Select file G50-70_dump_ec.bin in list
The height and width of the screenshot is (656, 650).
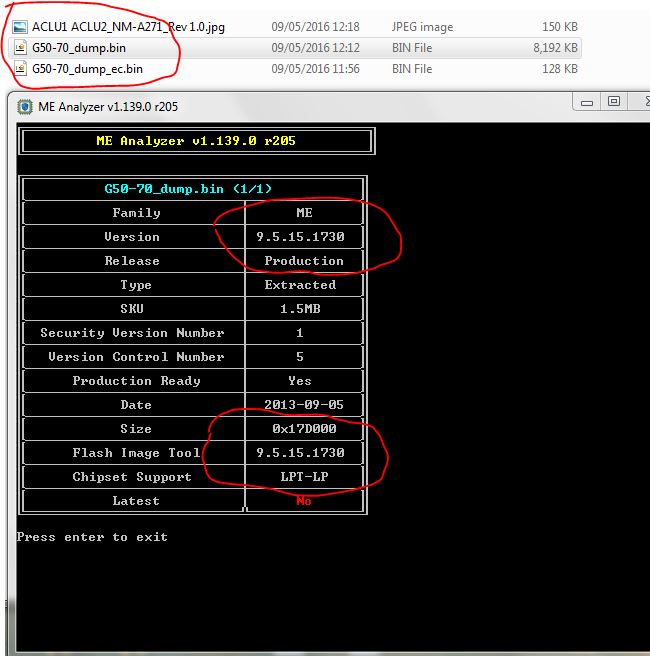87,69
